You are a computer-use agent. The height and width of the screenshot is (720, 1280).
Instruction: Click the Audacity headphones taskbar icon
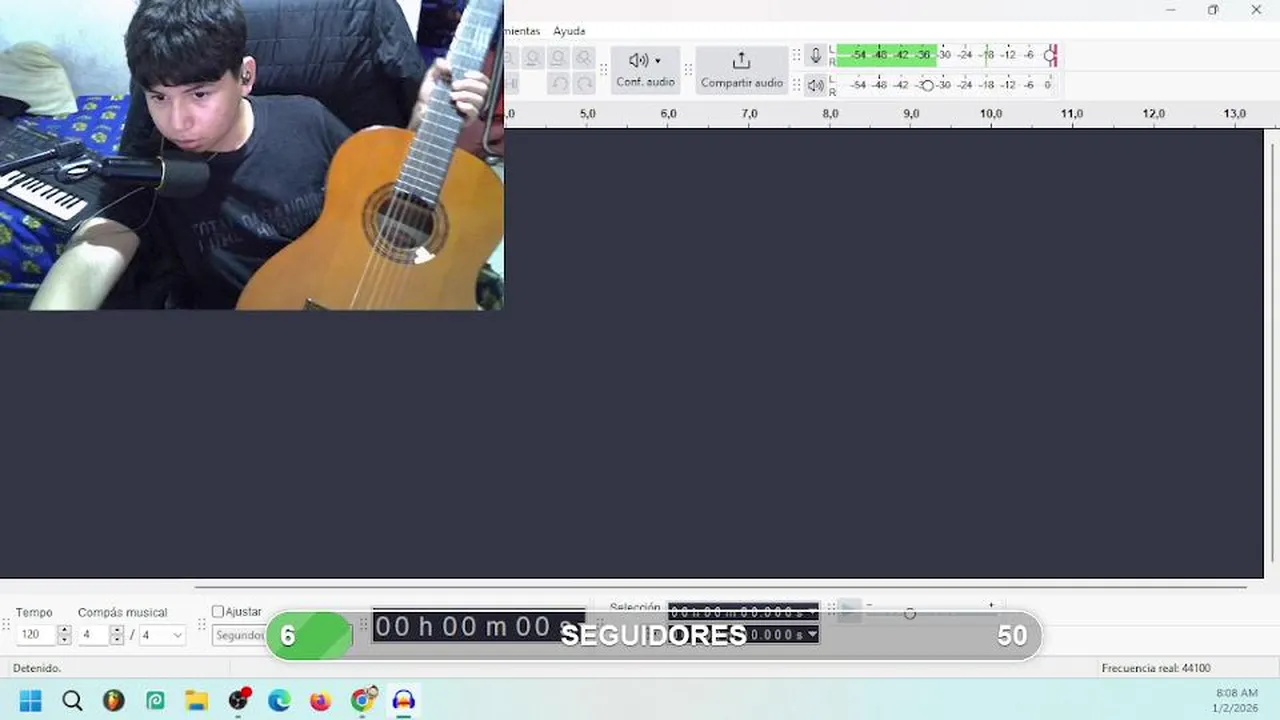tap(404, 700)
